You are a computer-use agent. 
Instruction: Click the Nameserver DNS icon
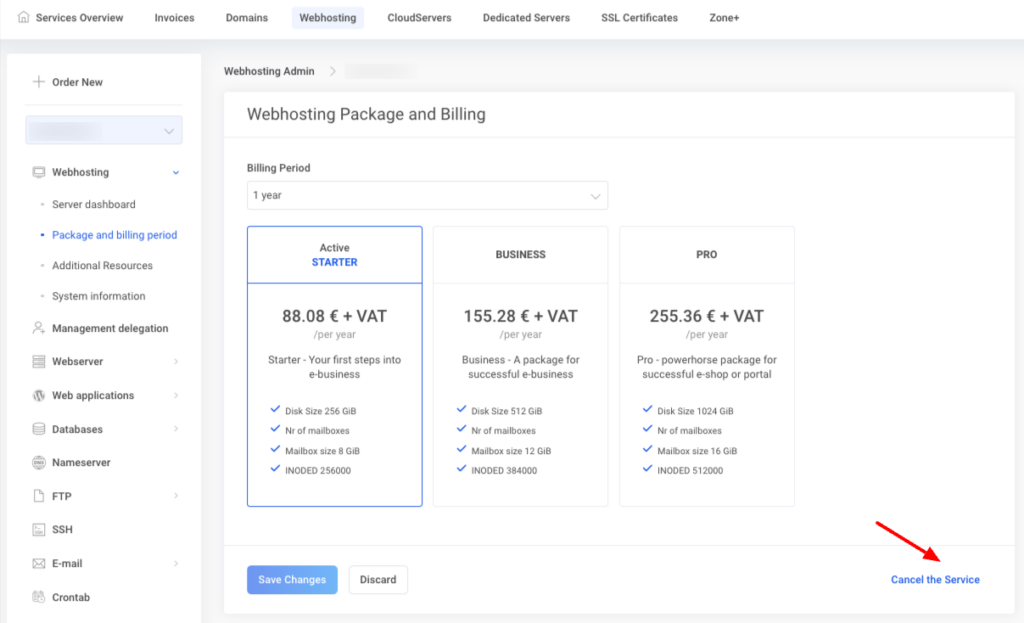[39, 463]
